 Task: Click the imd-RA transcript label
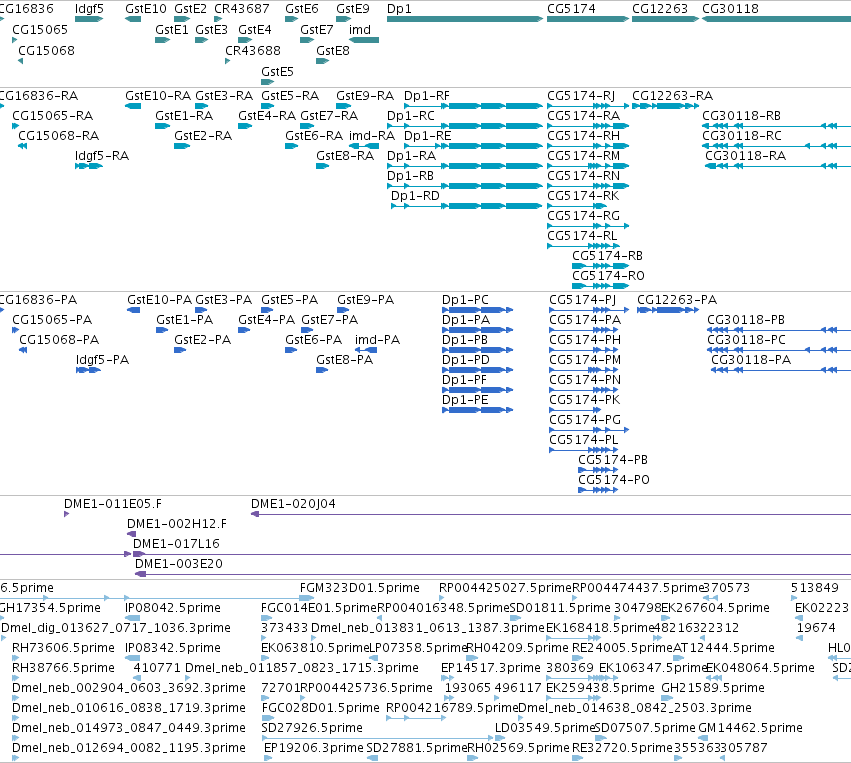click(x=372, y=136)
